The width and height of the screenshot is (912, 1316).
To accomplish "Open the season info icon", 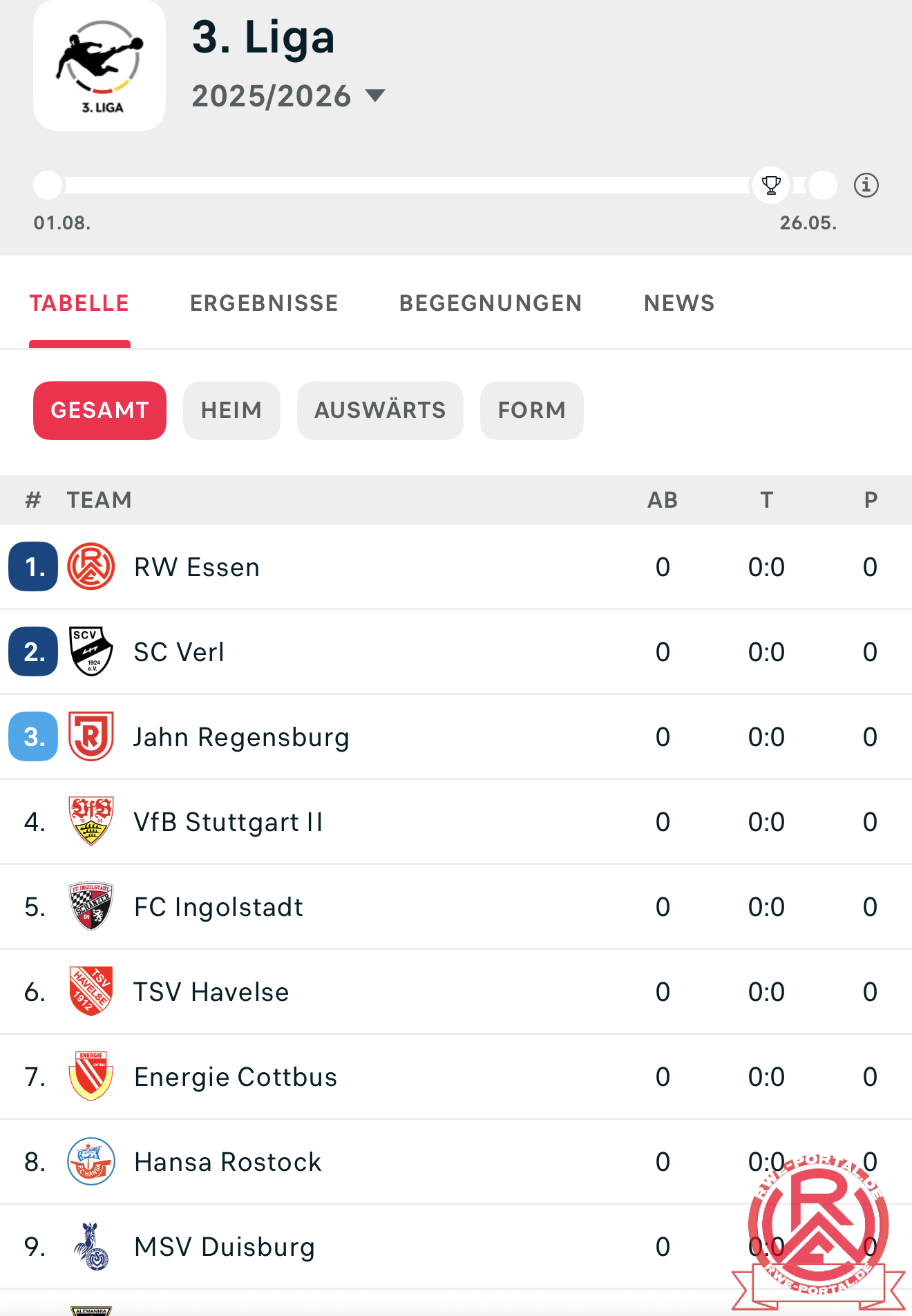I will click(866, 185).
